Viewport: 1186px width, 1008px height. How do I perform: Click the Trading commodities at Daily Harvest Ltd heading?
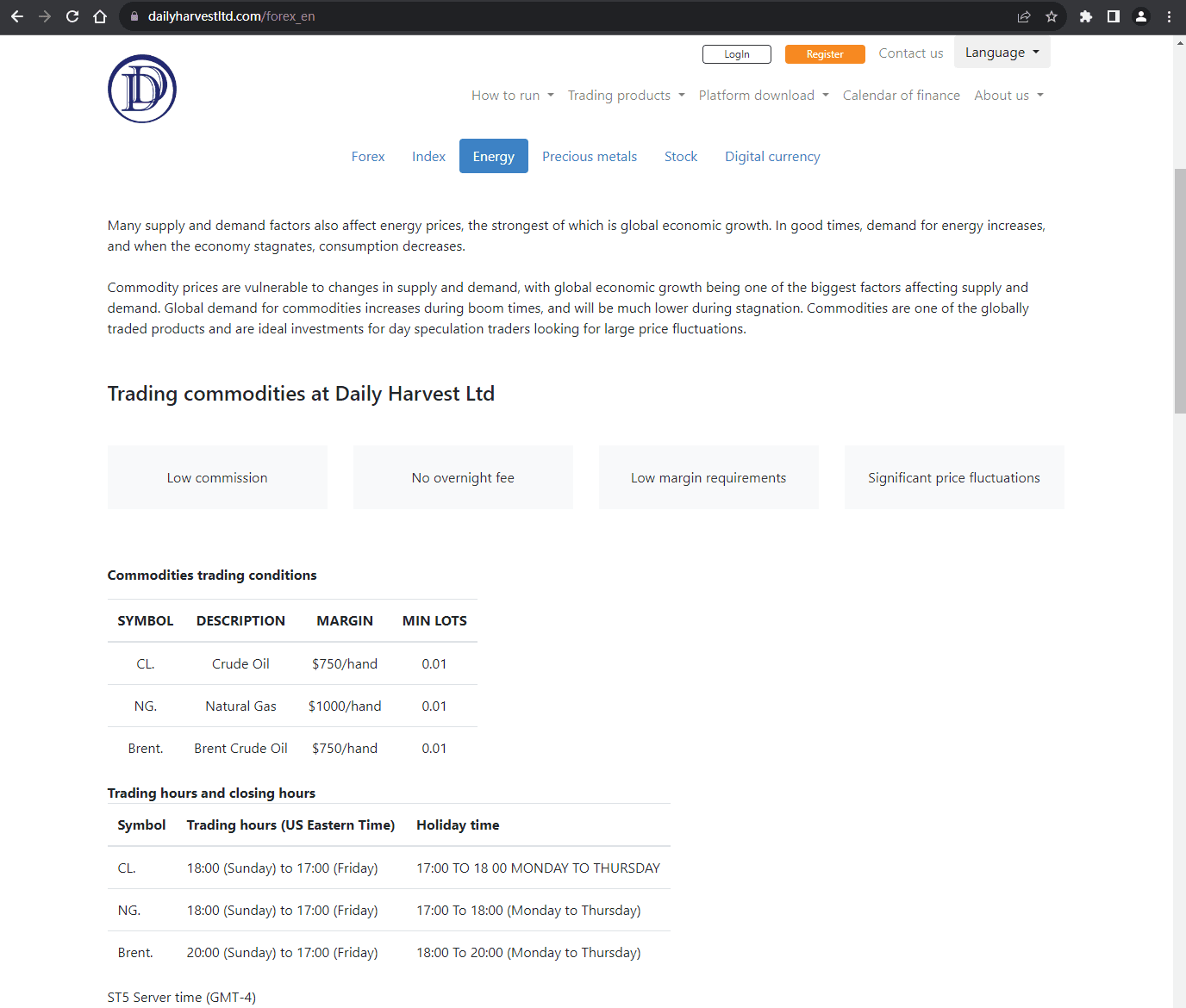[x=301, y=394]
